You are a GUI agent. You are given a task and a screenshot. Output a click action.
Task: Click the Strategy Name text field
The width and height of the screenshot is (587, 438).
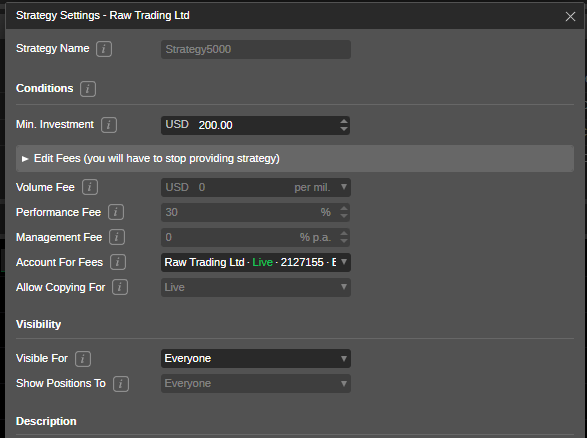256,49
